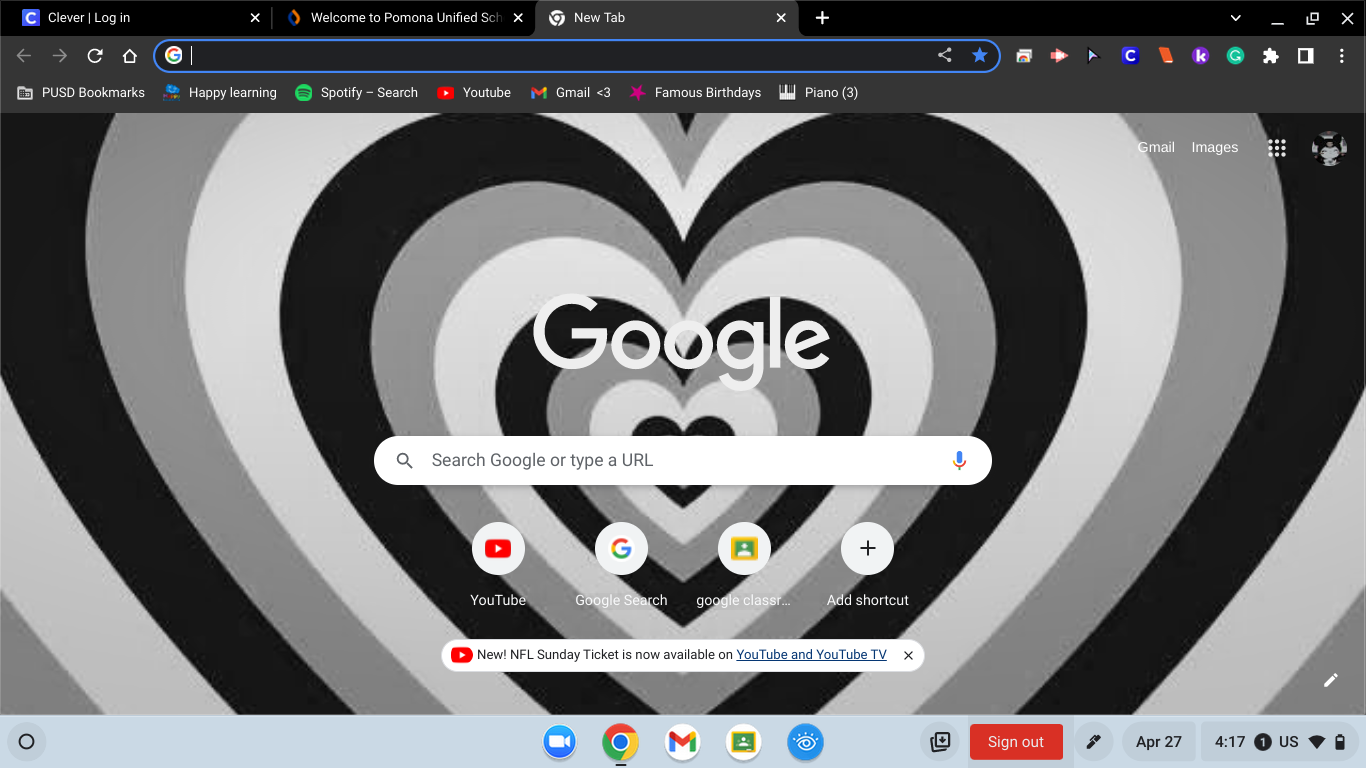Click the Search Google or type a URL box

[683, 460]
